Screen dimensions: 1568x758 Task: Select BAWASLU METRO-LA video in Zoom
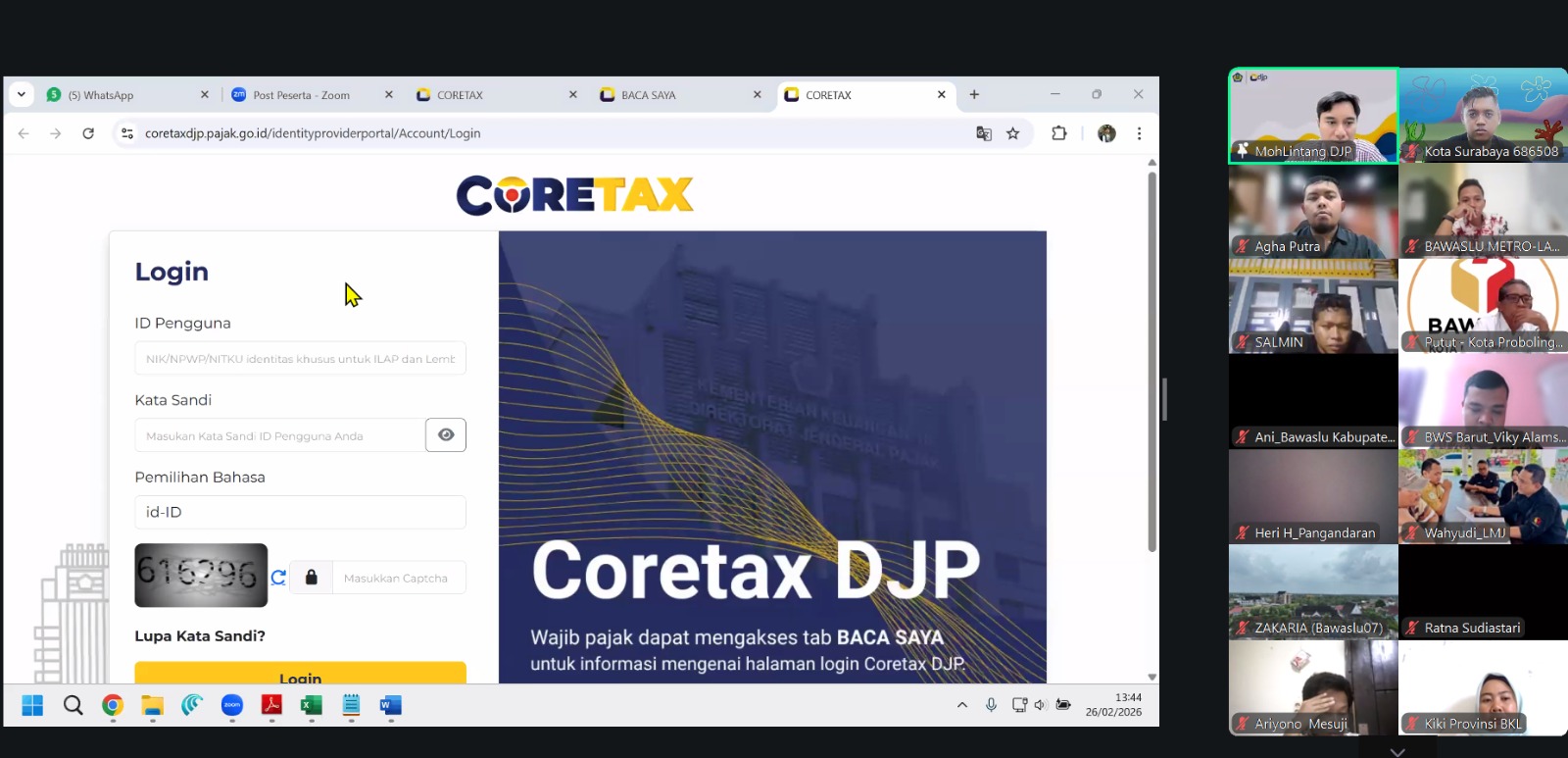1484,211
